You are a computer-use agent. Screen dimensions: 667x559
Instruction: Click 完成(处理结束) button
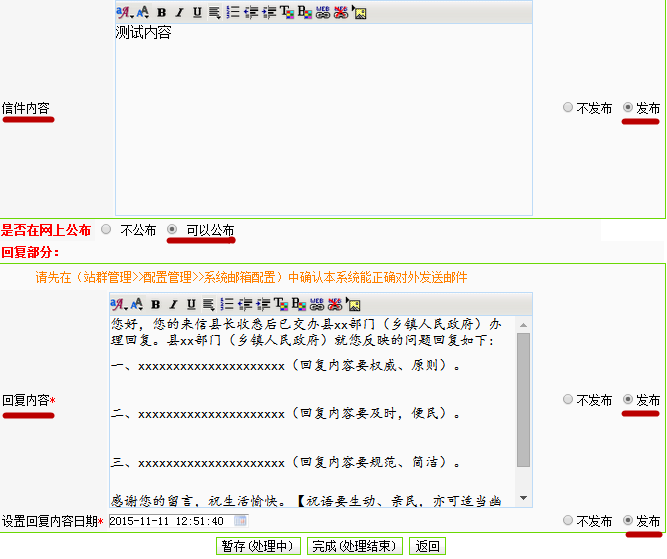coord(355,546)
